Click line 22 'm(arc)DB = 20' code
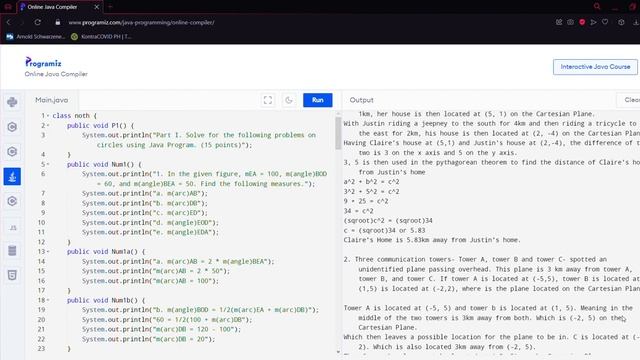640x360 pixels. tap(148, 339)
